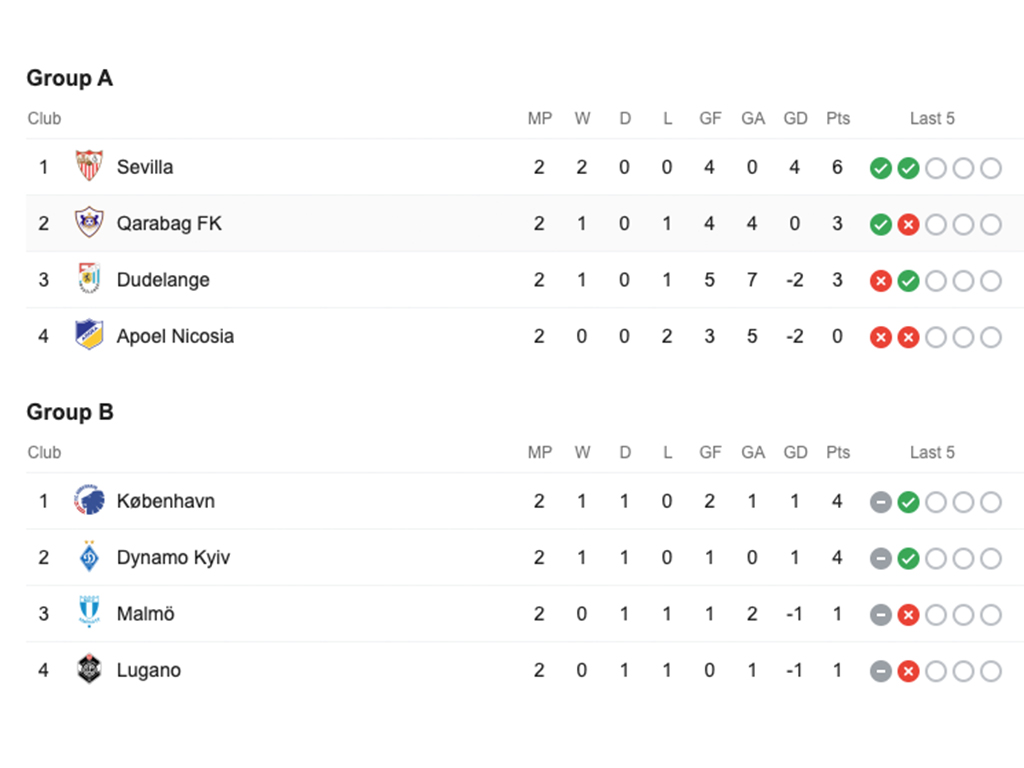1024x768 pixels.
Task: Click the København club crest icon
Action: tap(89, 501)
